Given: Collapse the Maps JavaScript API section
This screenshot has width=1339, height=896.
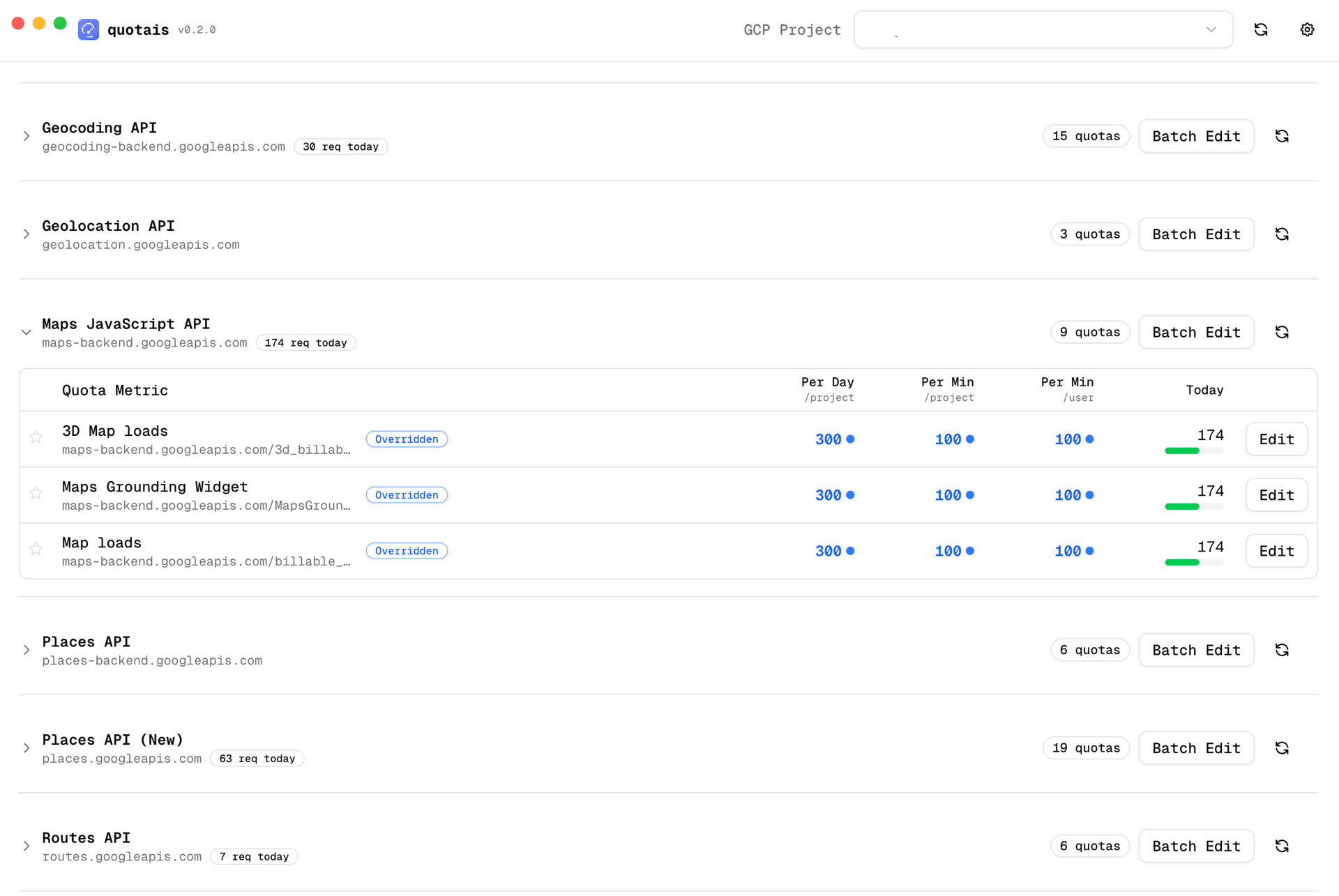Looking at the screenshot, I should 26,332.
